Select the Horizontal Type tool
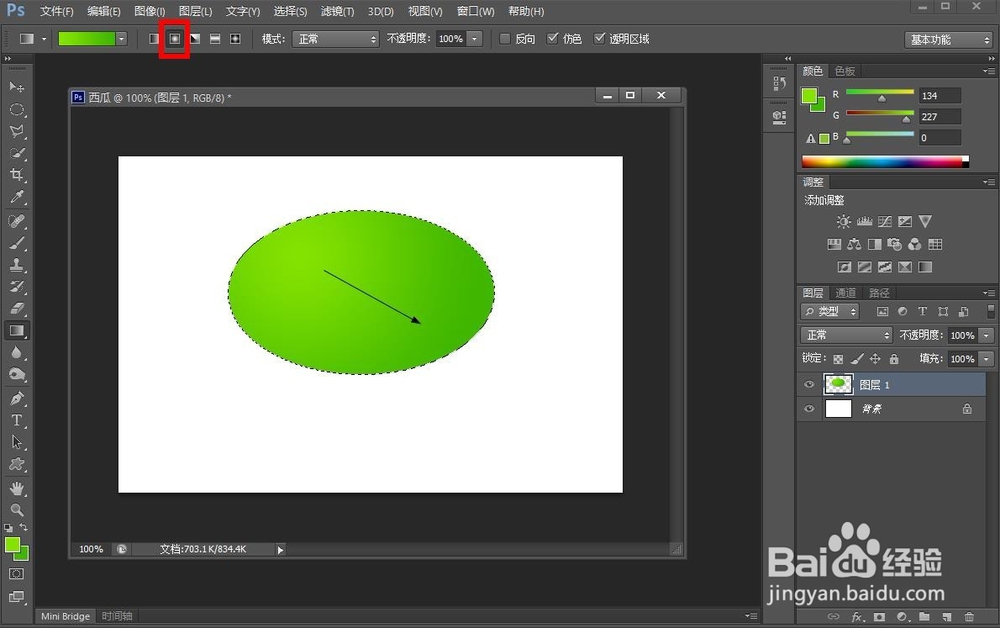 (x=17, y=420)
